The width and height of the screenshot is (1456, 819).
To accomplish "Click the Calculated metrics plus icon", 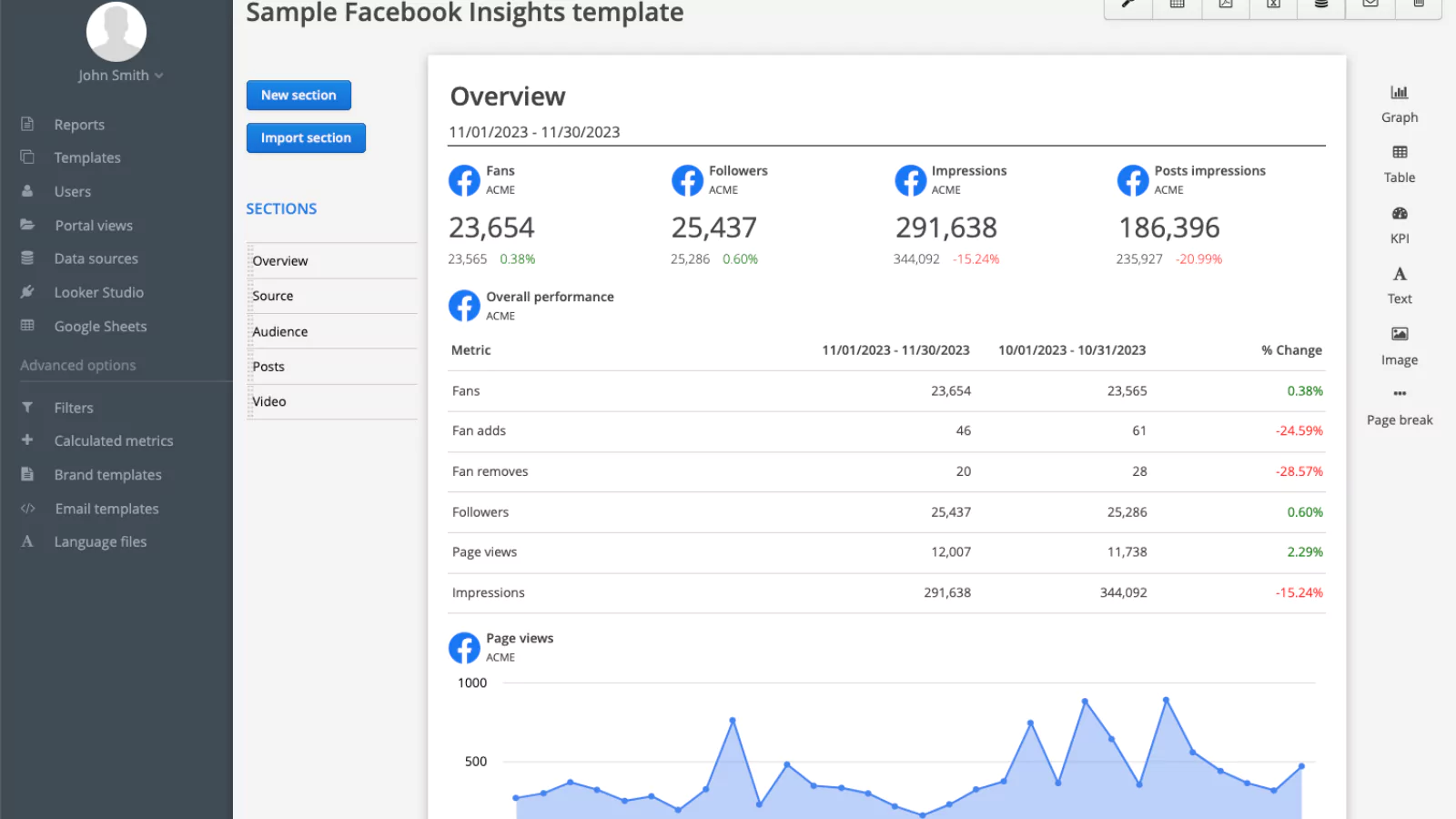I will [27, 440].
